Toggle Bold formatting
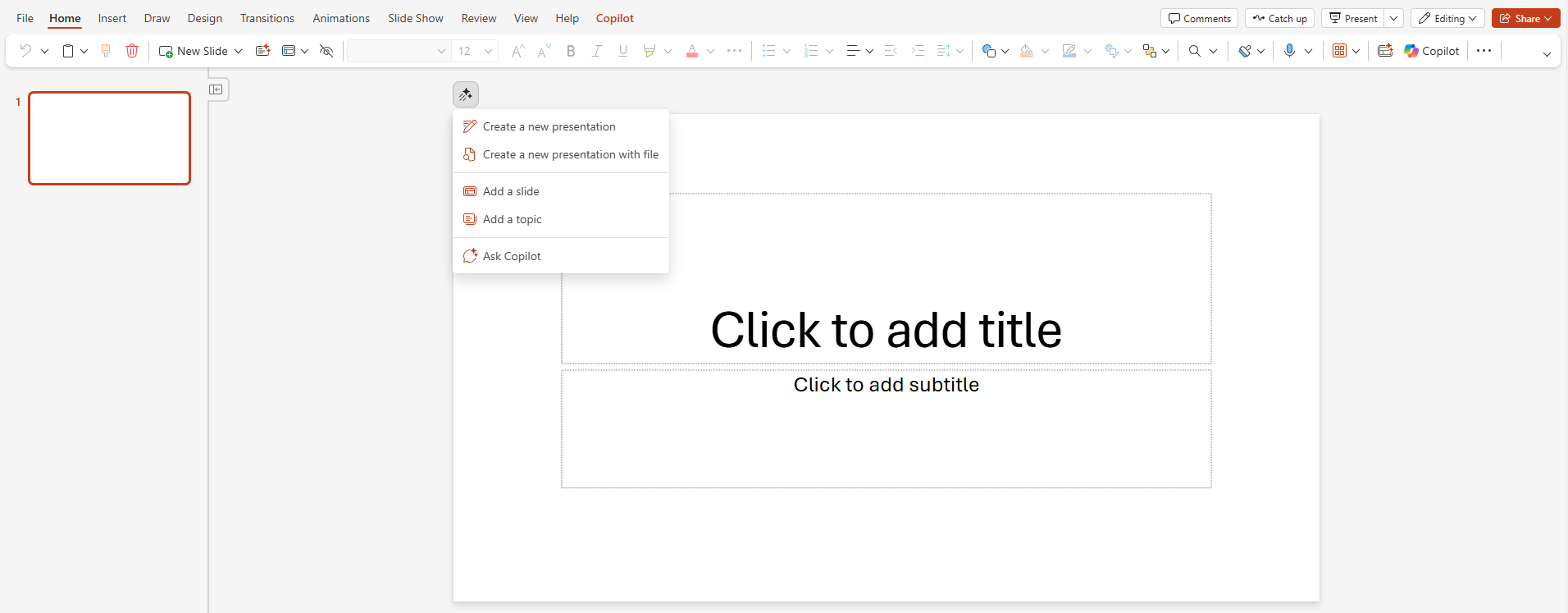This screenshot has width=1568, height=613. (571, 51)
